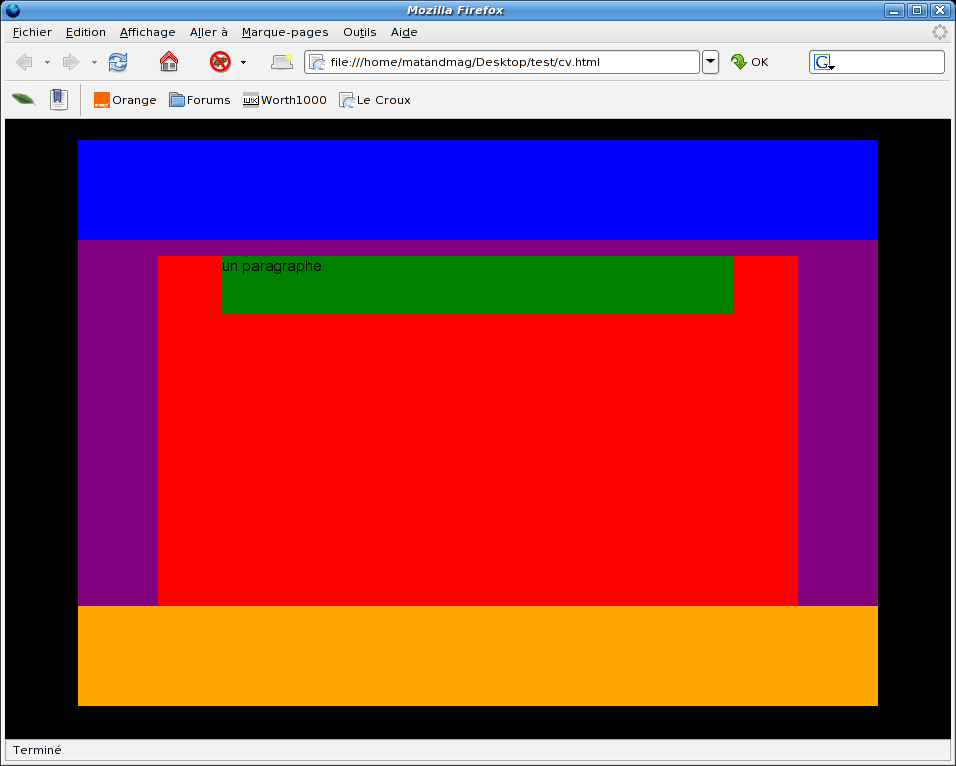Open the Edition menu
Image resolution: width=956 pixels, height=766 pixels.
[86, 32]
